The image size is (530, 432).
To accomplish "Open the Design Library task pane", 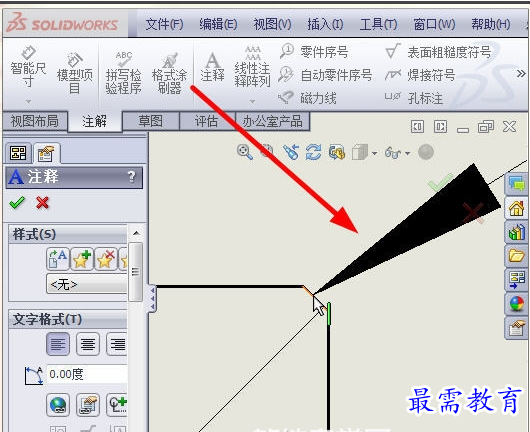I will tap(516, 233).
